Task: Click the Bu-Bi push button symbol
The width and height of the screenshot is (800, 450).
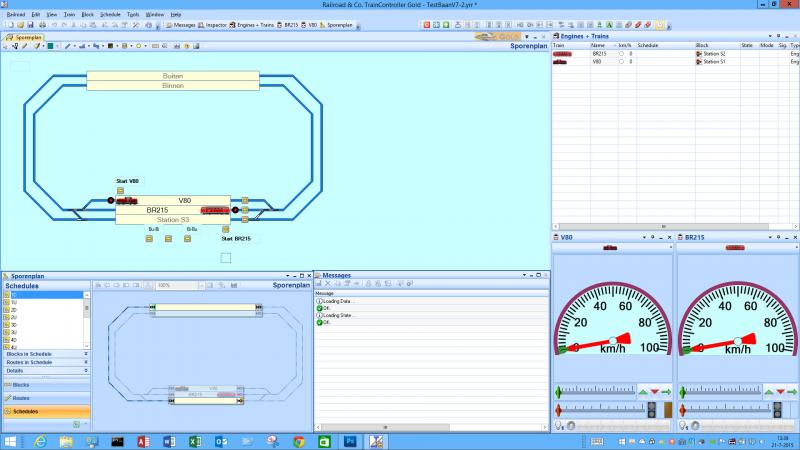Action: (x=149, y=239)
